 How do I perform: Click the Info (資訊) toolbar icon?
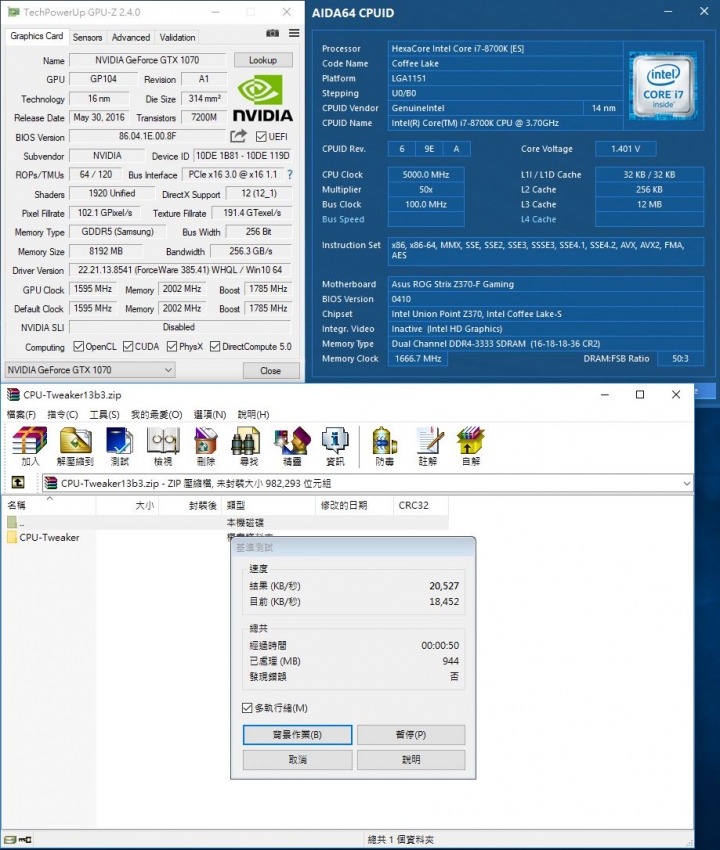(x=335, y=446)
